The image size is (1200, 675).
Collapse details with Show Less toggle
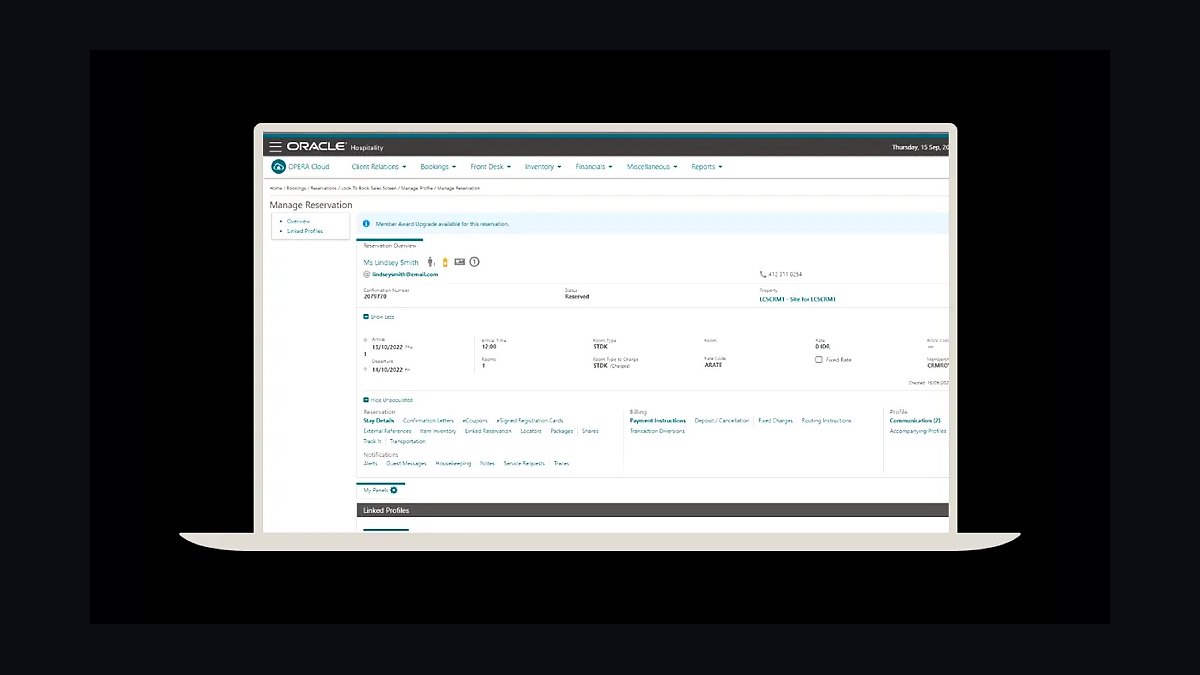point(378,317)
